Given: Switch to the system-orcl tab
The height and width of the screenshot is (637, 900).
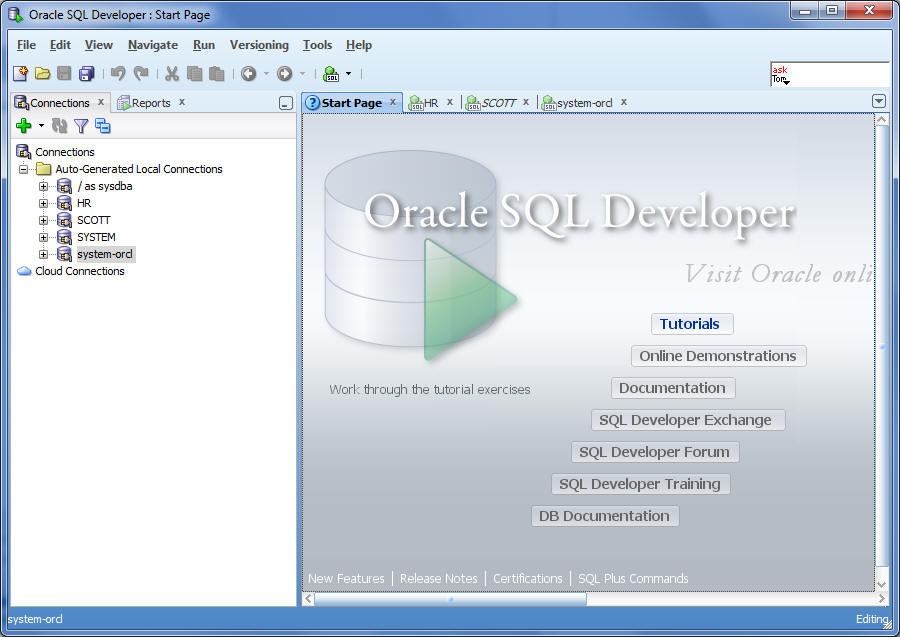Looking at the screenshot, I should tap(584, 103).
